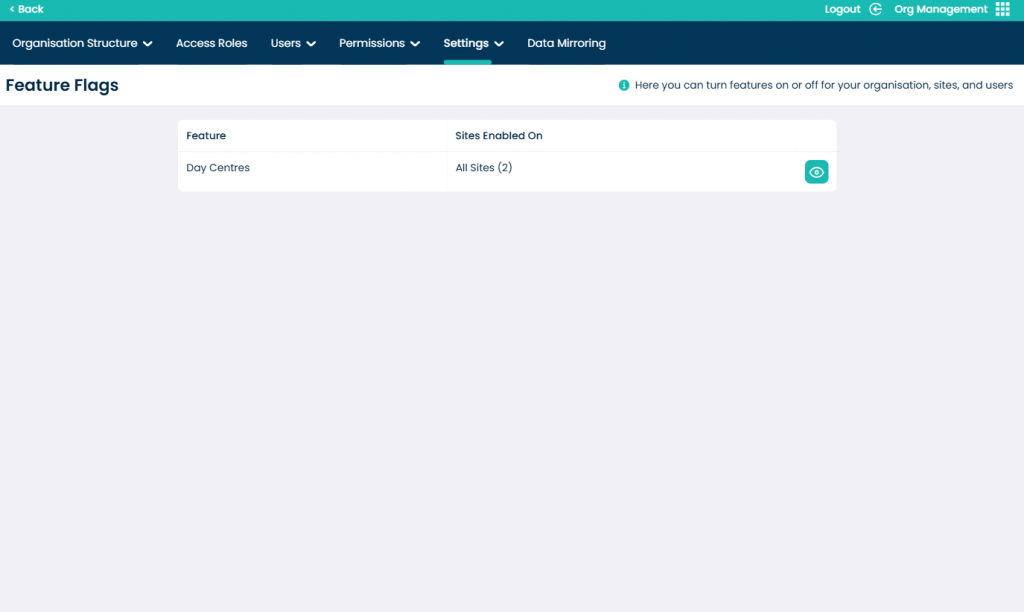Expand the Permissions chevron arrow

415,44
